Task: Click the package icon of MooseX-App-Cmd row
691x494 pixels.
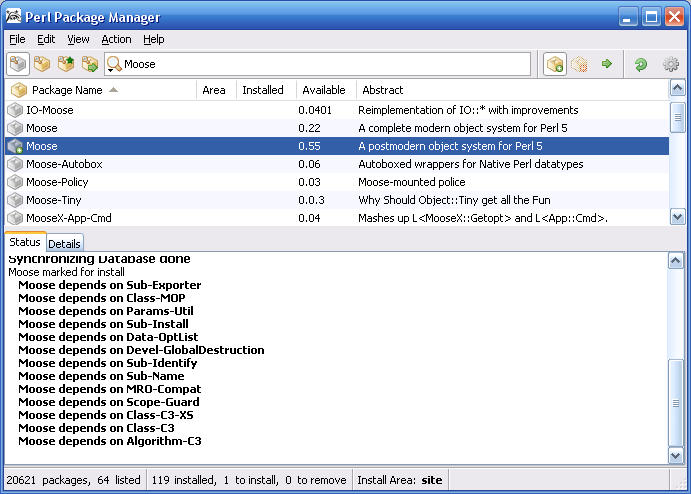Action: tap(15, 218)
